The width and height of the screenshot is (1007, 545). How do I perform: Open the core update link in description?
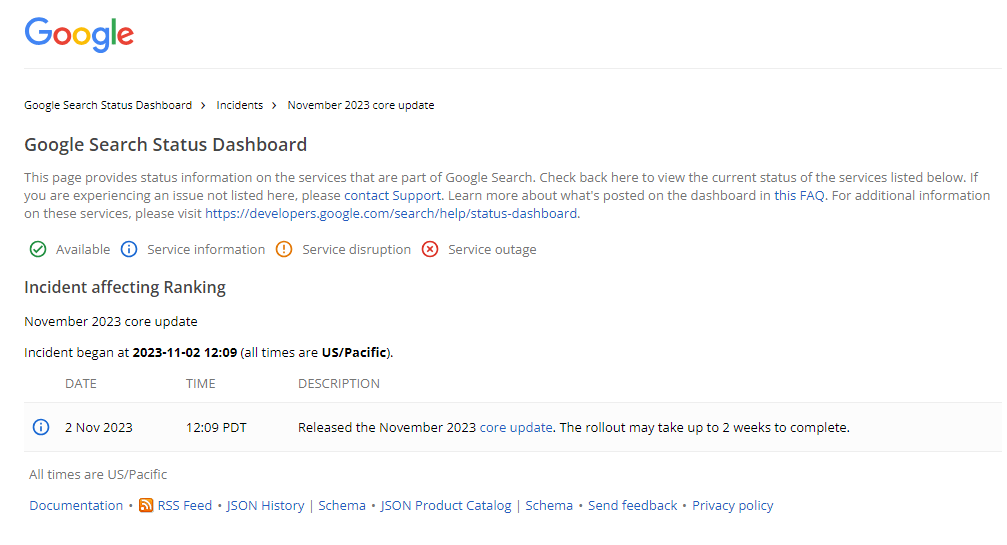point(516,427)
